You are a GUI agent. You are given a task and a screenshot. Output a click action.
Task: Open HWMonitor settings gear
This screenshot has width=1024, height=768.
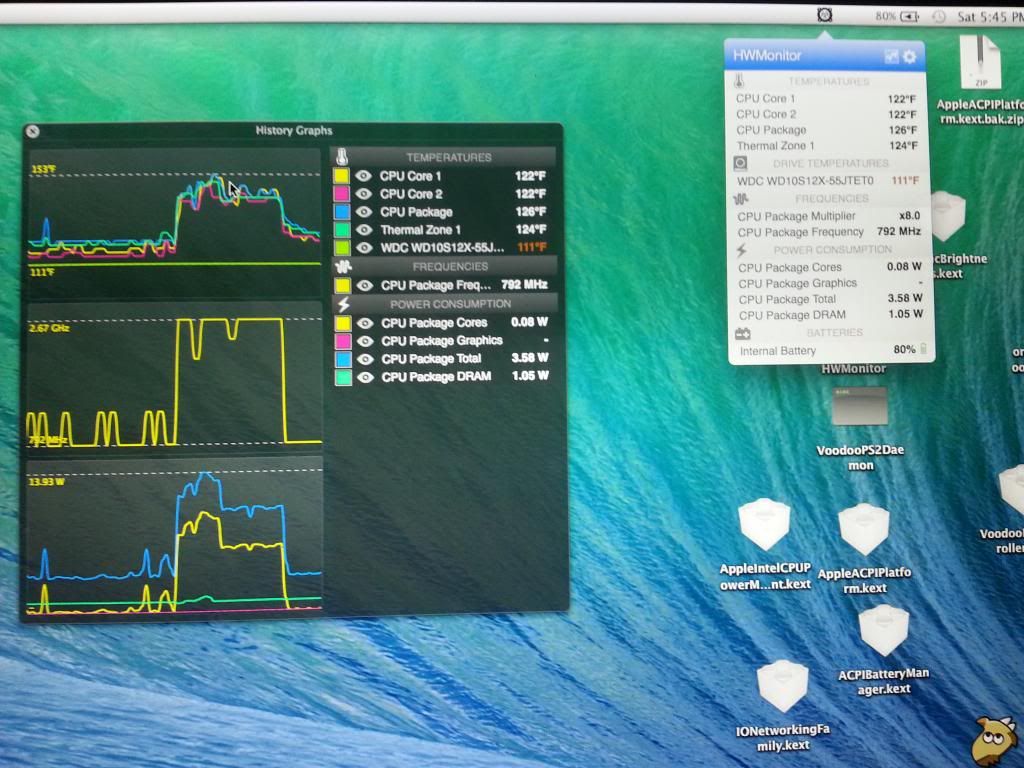[x=909, y=57]
